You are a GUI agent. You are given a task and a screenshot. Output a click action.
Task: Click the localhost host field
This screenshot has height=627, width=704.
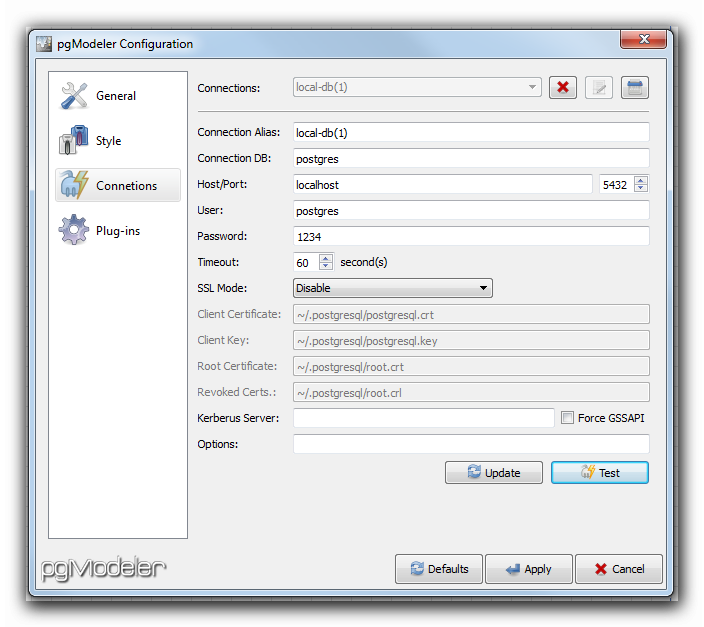pos(443,185)
